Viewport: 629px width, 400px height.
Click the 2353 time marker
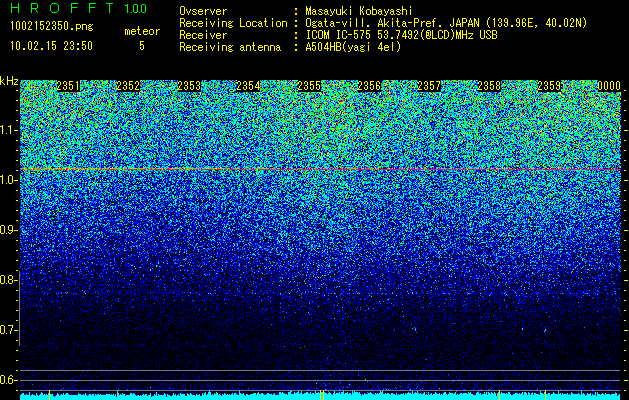189,86
